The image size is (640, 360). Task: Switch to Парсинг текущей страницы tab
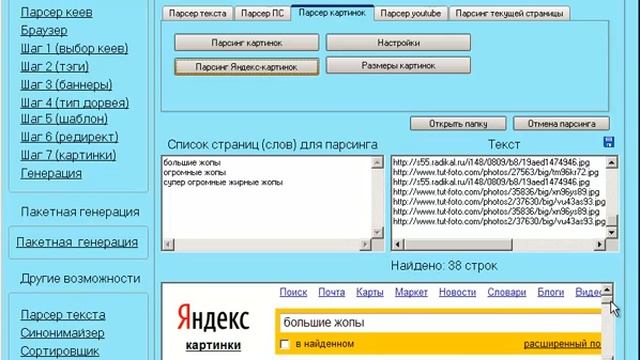pos(509,13)
